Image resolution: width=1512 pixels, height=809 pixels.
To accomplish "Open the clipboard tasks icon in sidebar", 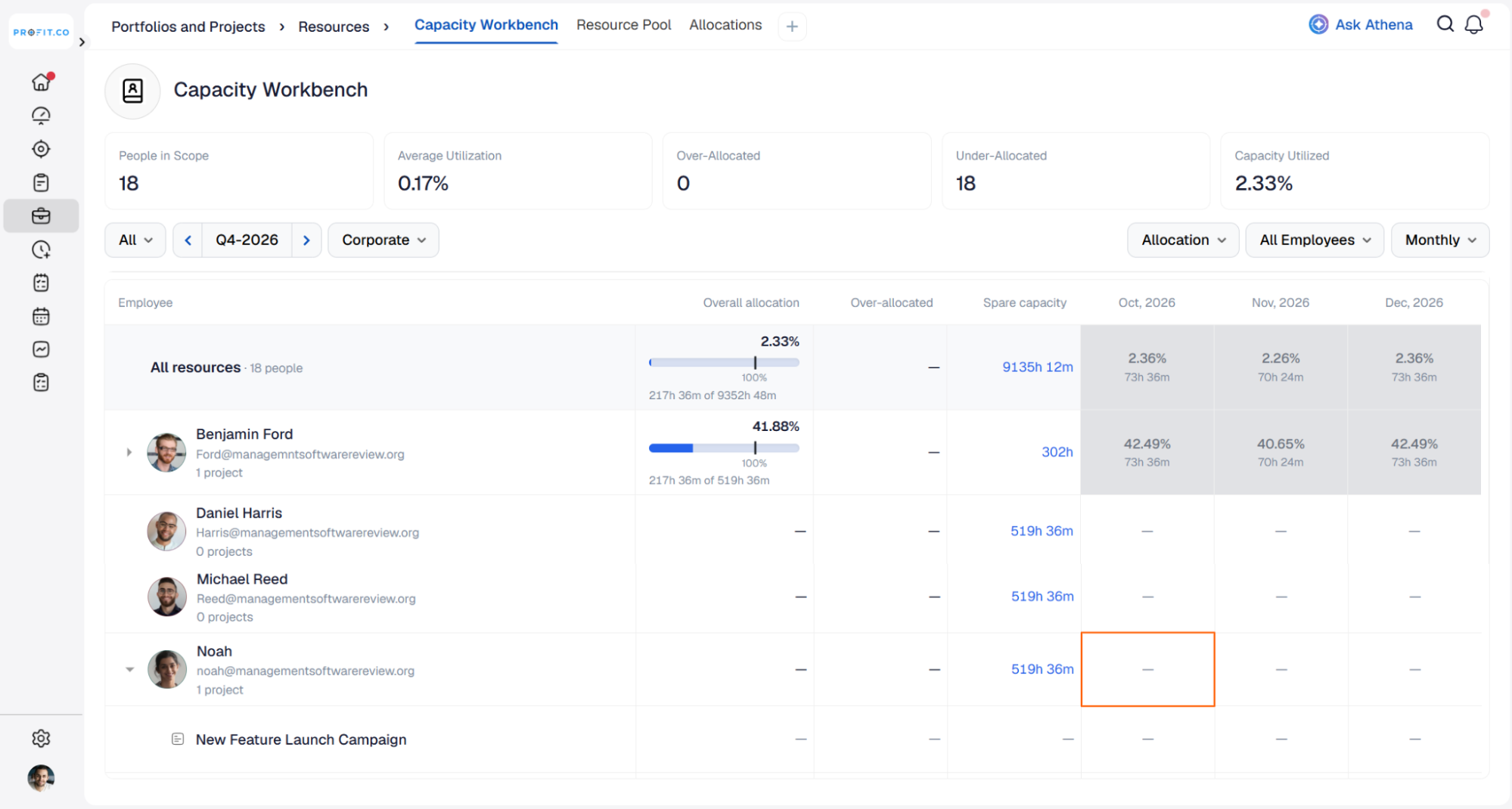I will click(x=42, y=182).
